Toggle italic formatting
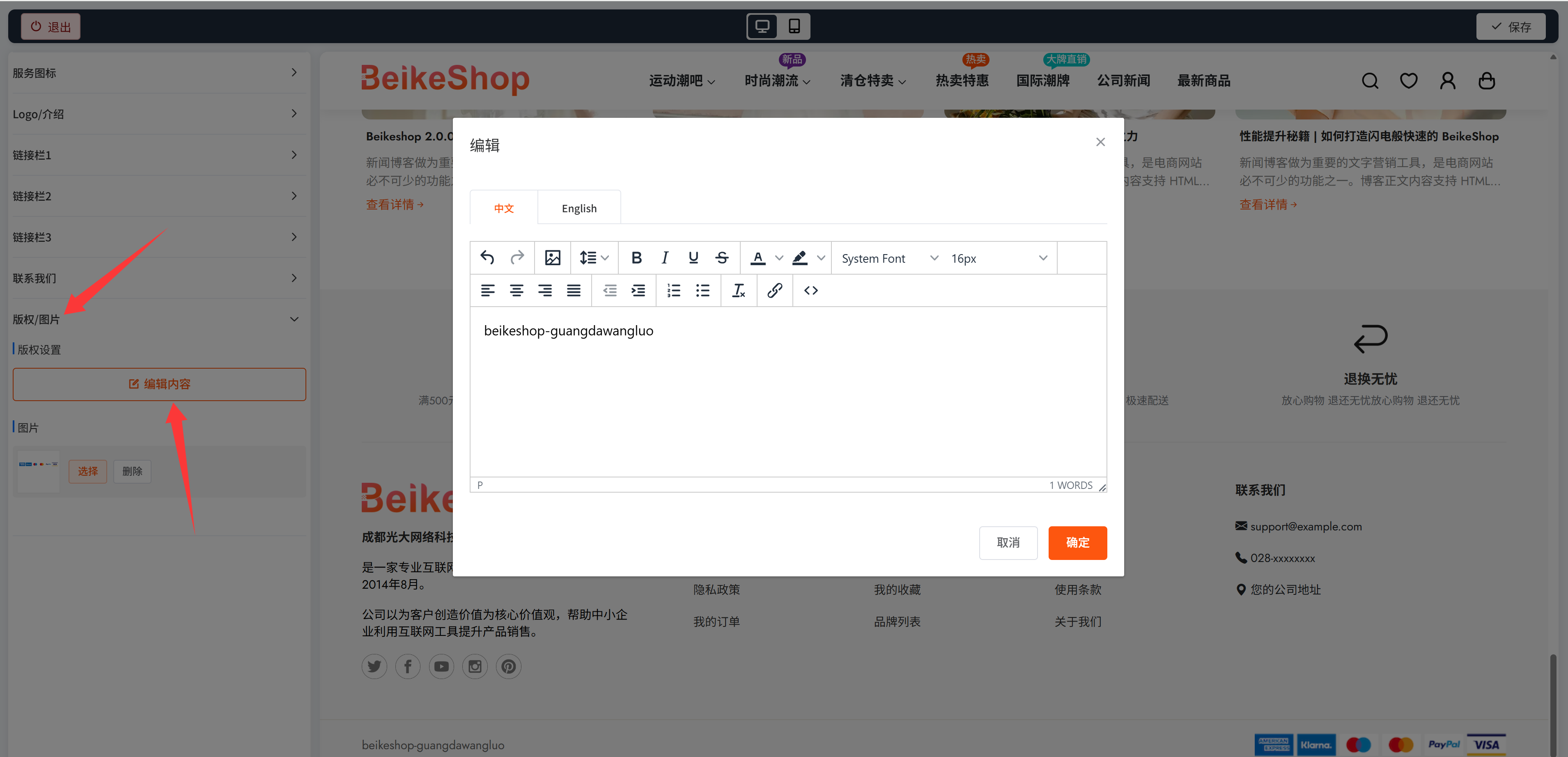This screenshot has width=1568, height=757. pos(665,257)
